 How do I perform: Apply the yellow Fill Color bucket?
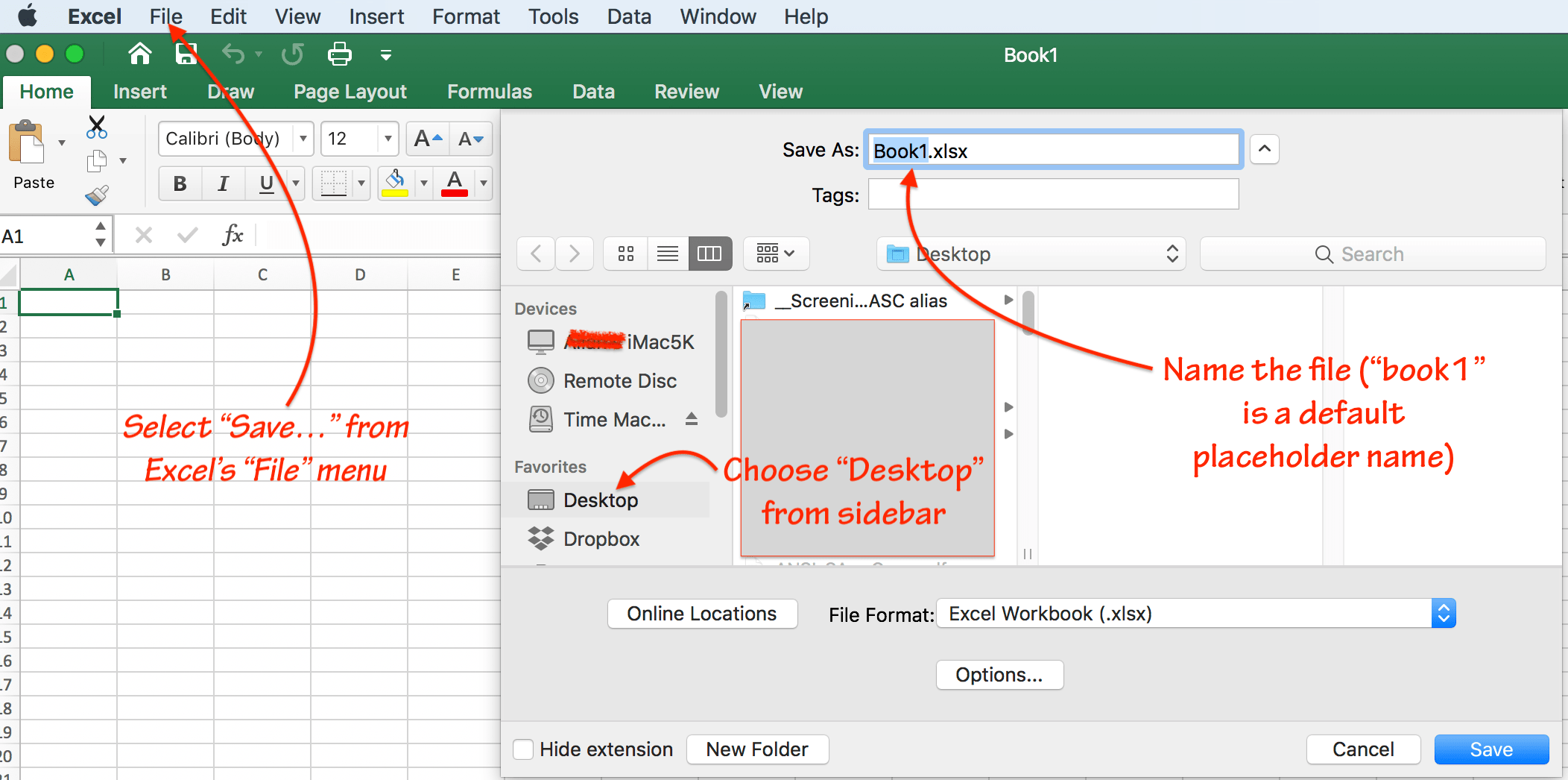coord(395,183)
